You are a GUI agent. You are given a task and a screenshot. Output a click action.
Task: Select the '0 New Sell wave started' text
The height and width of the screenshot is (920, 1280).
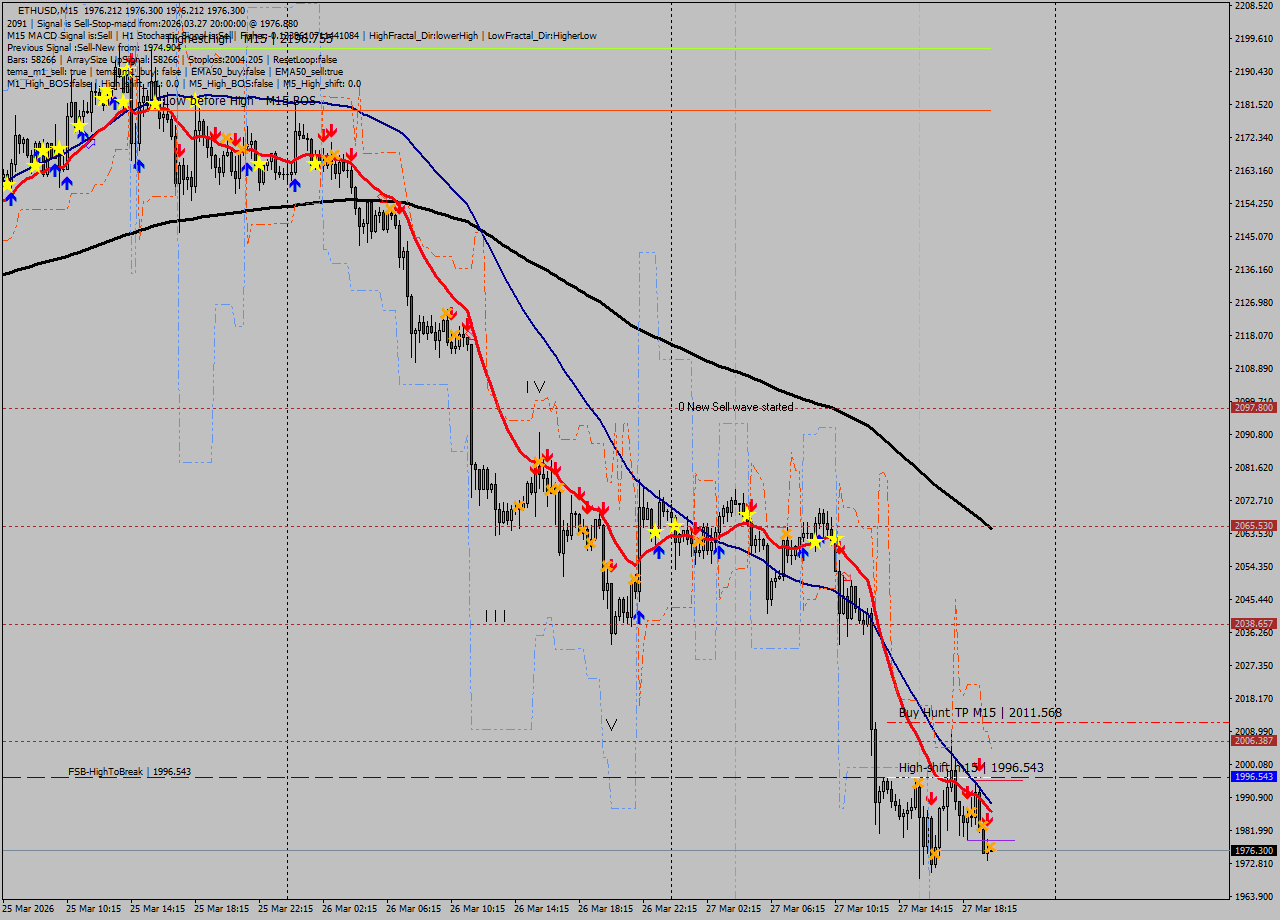(x=735, y=407)
